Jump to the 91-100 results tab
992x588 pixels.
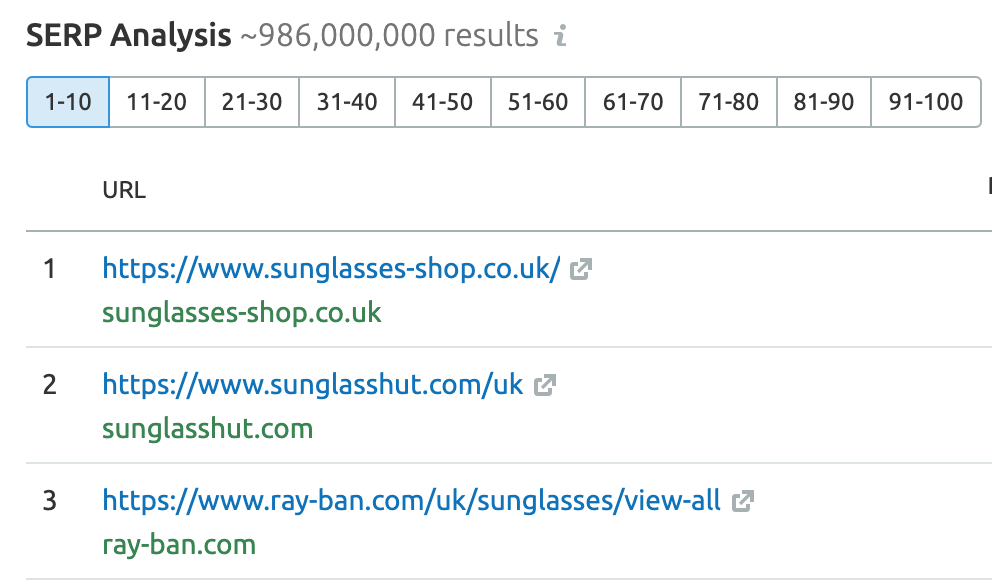point(926,102)
